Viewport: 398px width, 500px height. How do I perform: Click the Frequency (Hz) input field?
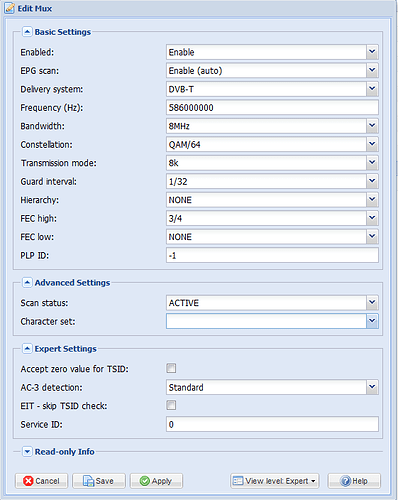(272, 108)
